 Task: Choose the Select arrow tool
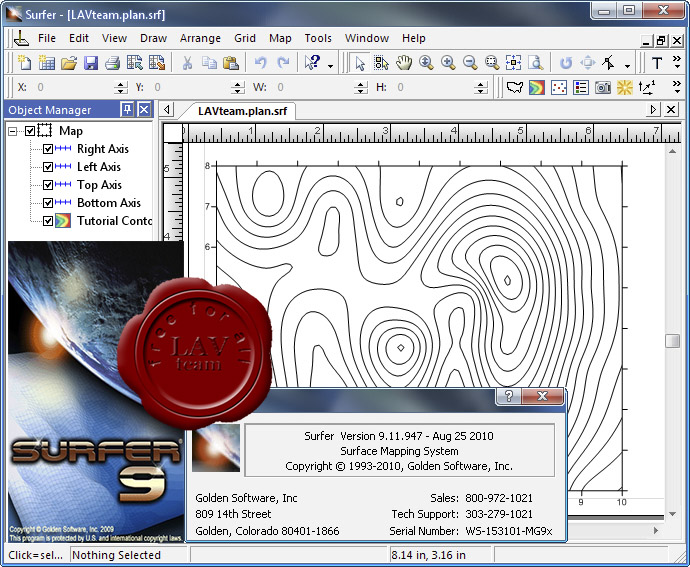coord(360,63)
